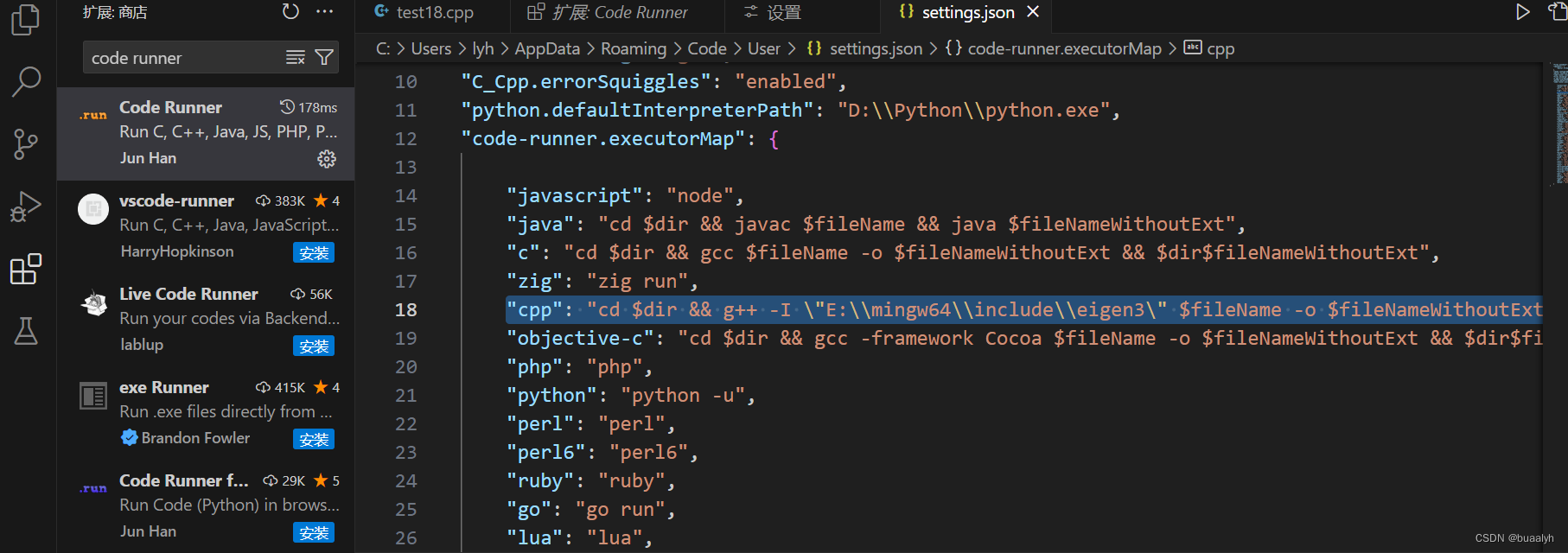Open Code Runner manage gear
Image resolution: width=1568 pixels, height=553 pixels.
tap(327, 159)
